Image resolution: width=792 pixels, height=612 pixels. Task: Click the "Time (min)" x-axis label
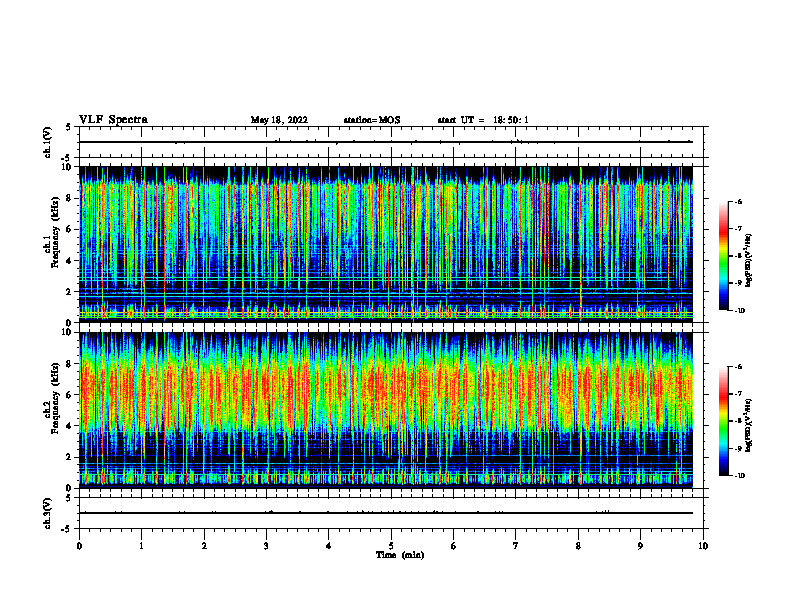point(400,555)
